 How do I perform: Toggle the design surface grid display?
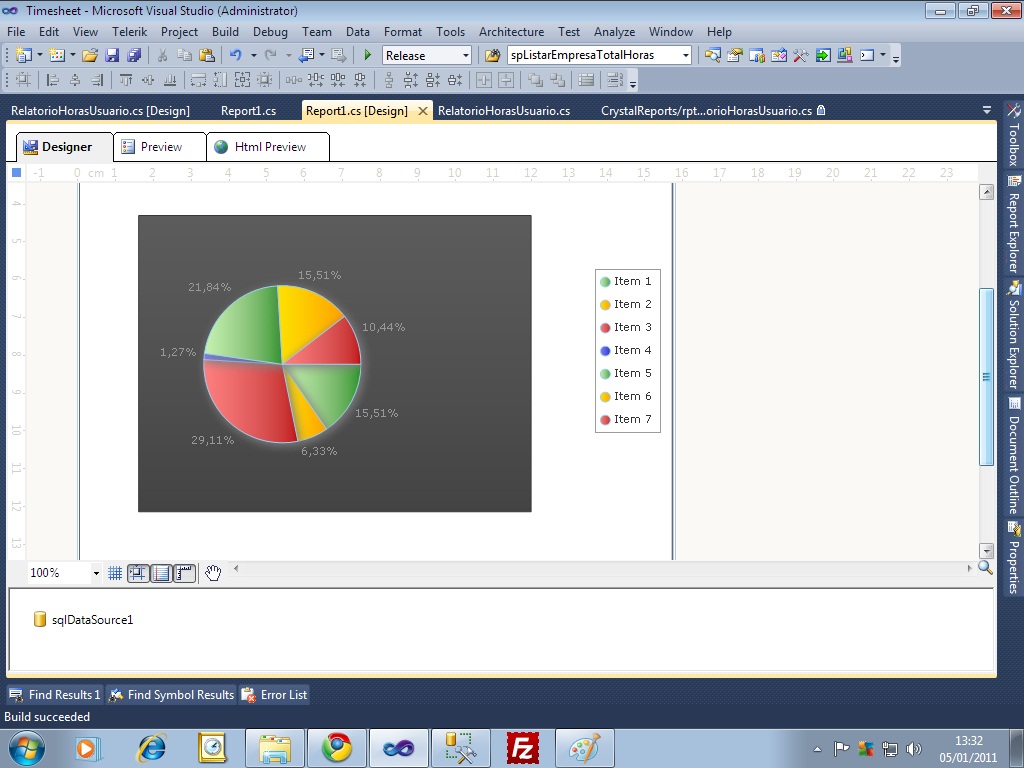[115, 573]
